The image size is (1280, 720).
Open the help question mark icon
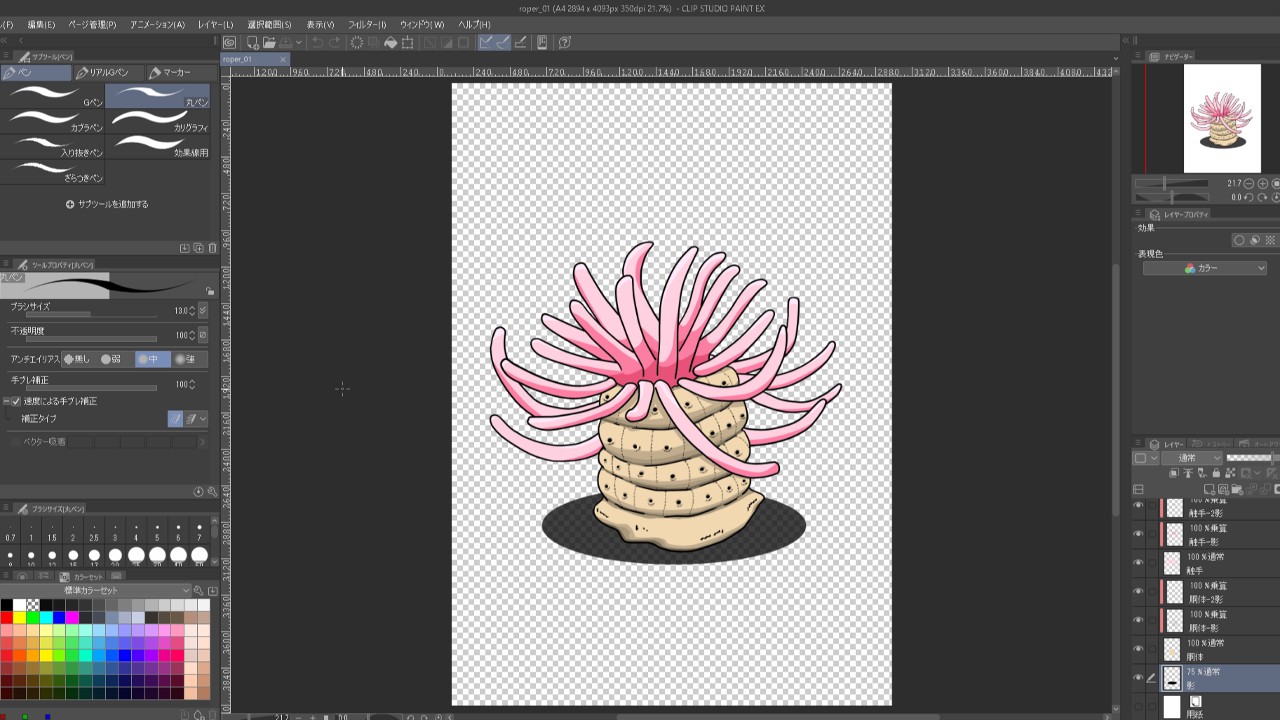[565, 43]
